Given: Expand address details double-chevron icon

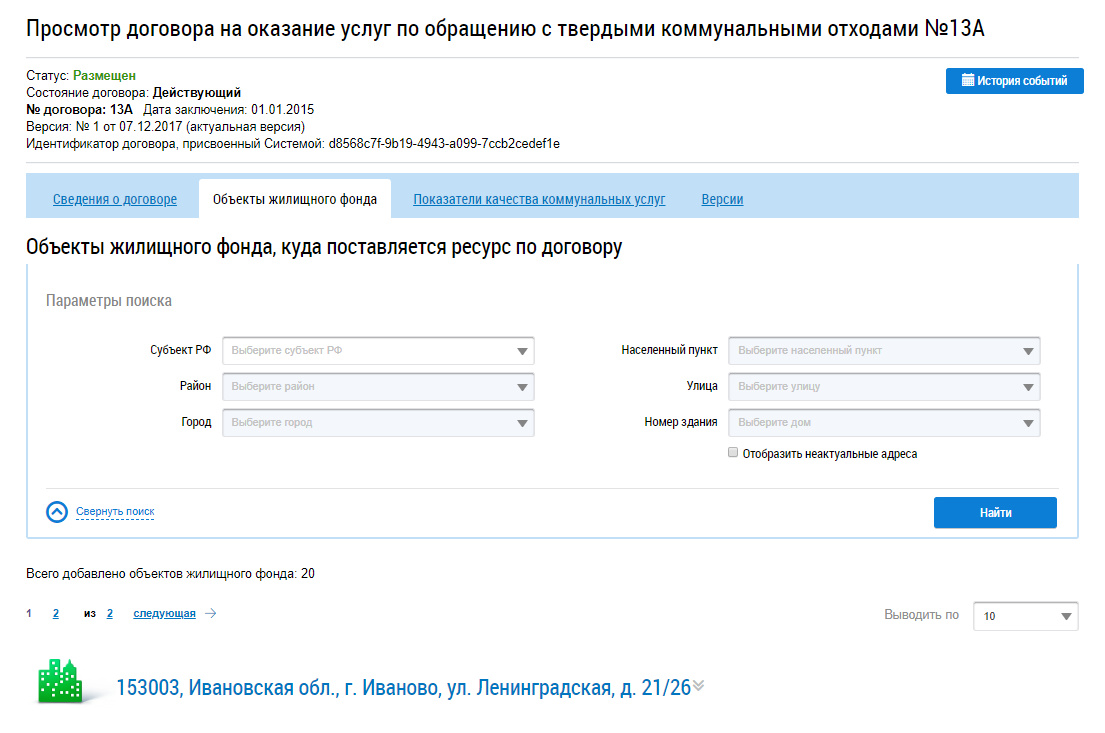Looking at the screenshot, I should pyautogui.click(x=699, y=686).
